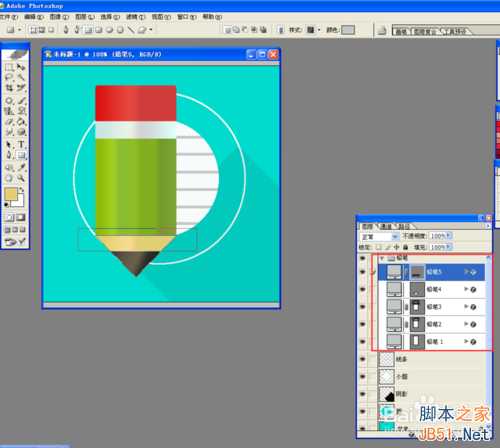This screenshot has width=500, height=448.
Task: Open the first menu in the menu bar
Action: tap(9, 17)
